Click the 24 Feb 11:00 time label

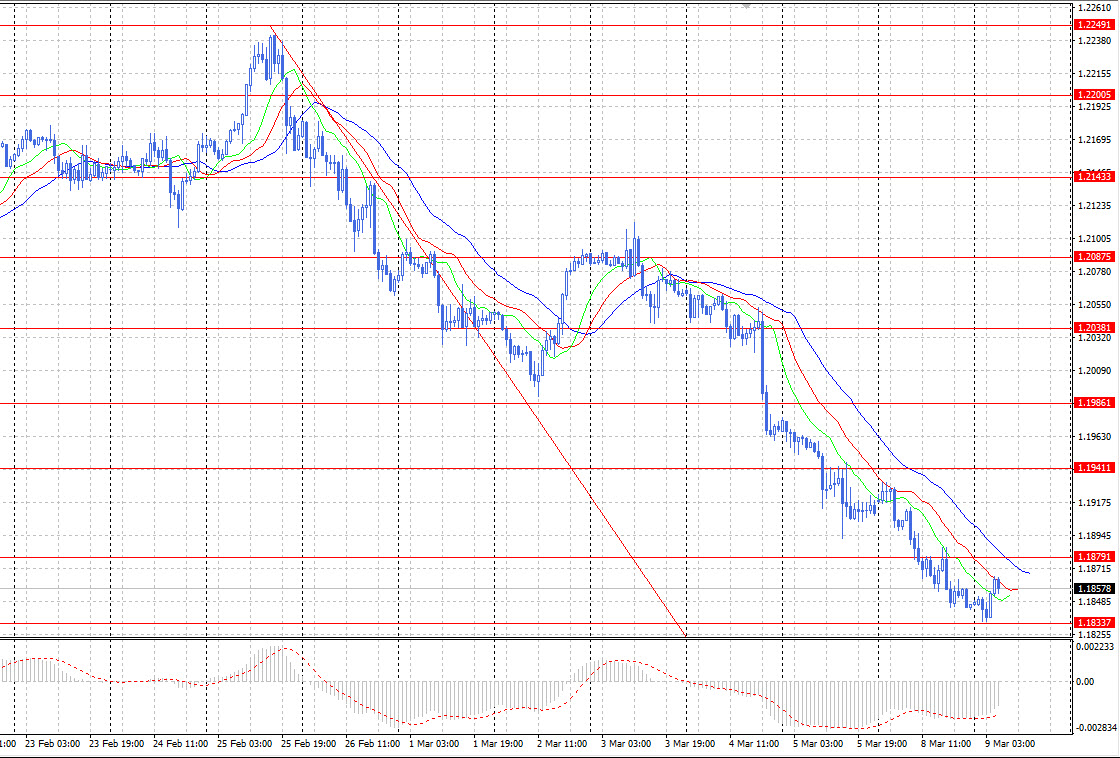tap(181, 744)
